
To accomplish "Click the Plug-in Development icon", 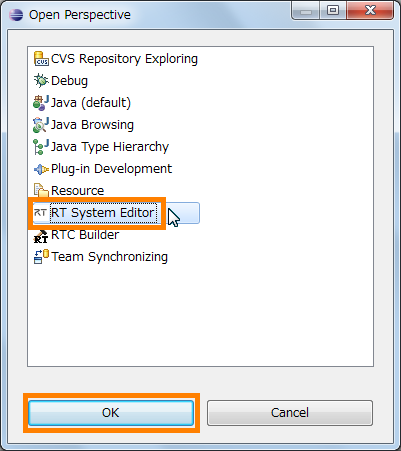I will [41, 169].
